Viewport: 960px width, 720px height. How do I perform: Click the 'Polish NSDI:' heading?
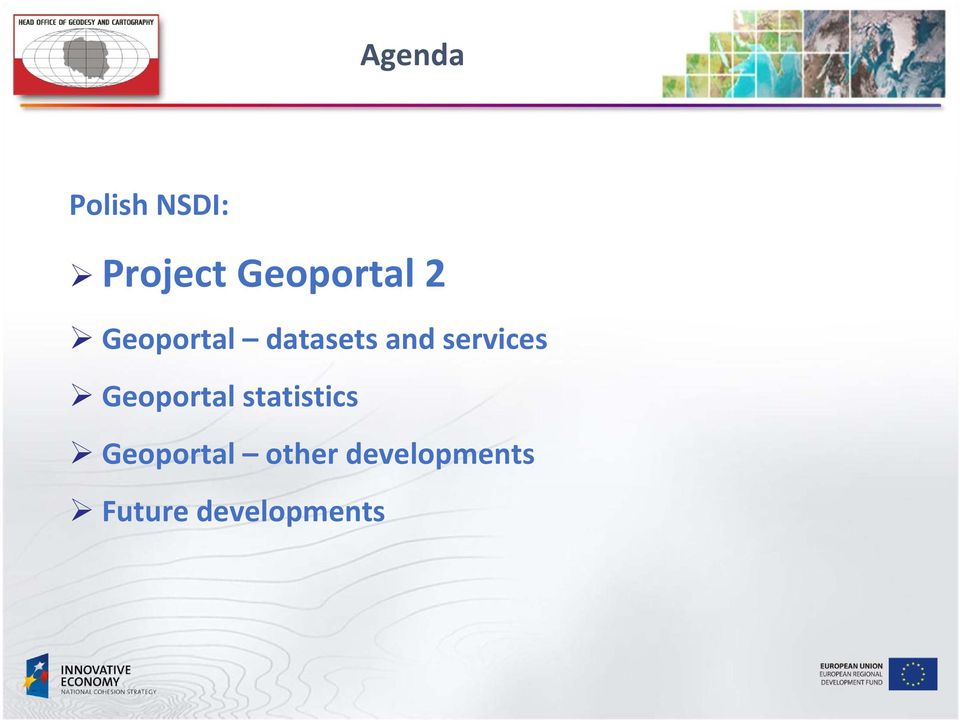149,204
